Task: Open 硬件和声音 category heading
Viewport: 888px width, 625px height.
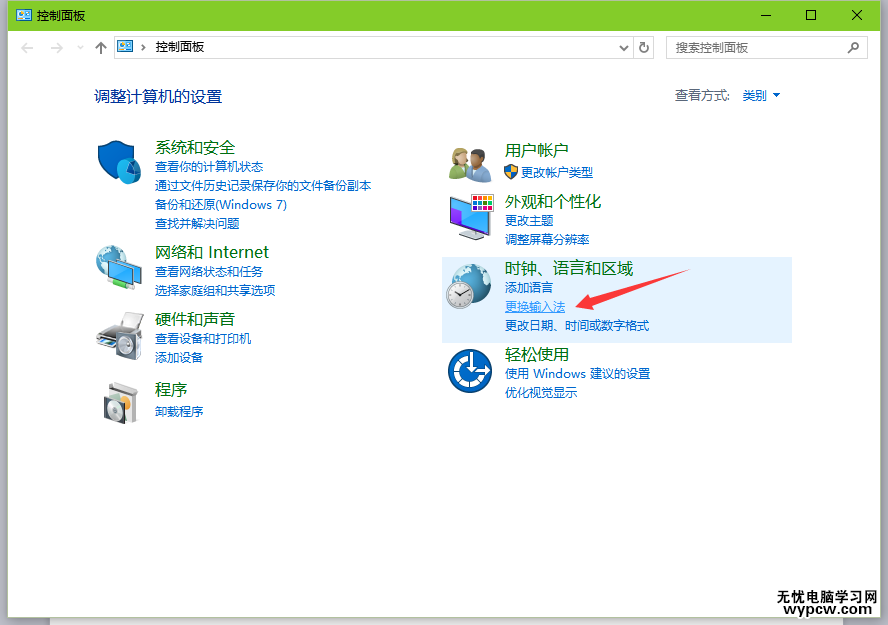Action: point(195,319)
